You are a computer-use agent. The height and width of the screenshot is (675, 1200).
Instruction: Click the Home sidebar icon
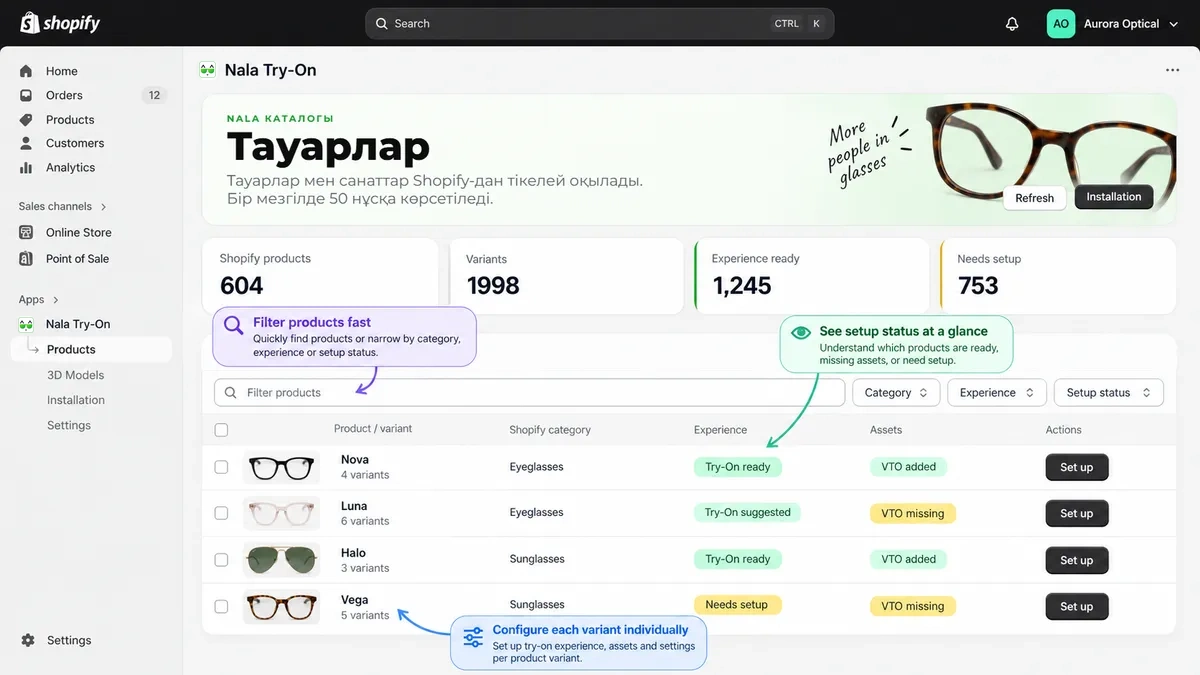[x=26, y=71]
